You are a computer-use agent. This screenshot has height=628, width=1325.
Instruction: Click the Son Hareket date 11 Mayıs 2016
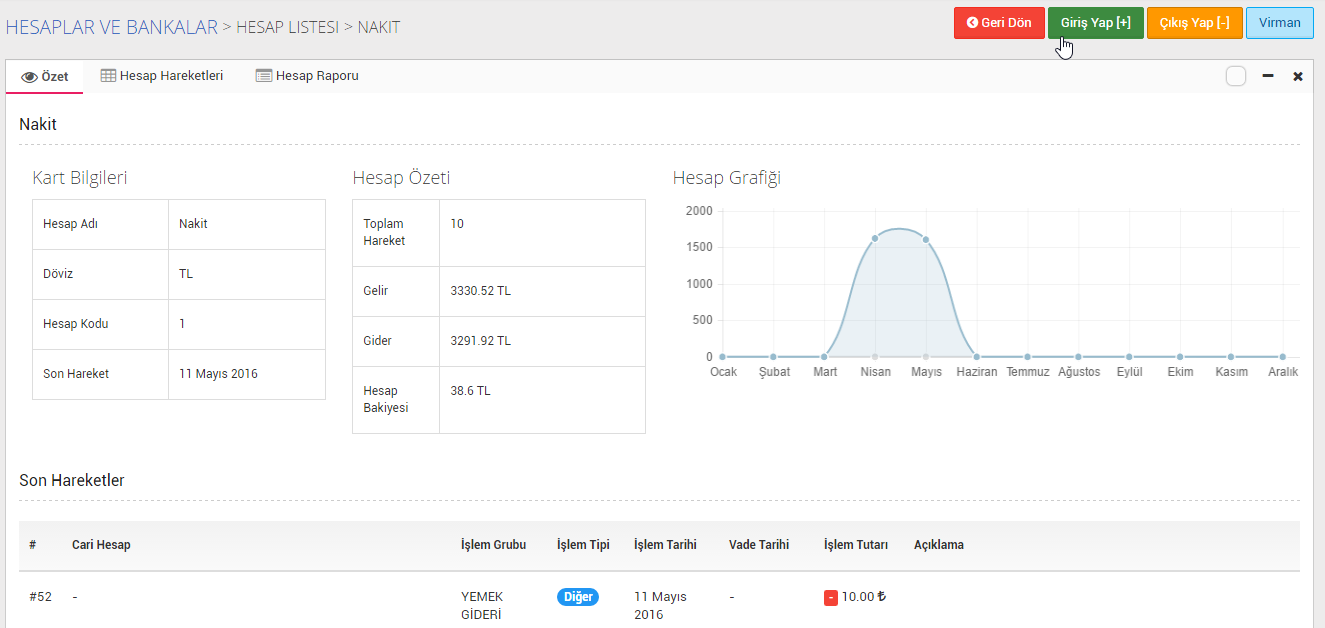tap(218, 374)
